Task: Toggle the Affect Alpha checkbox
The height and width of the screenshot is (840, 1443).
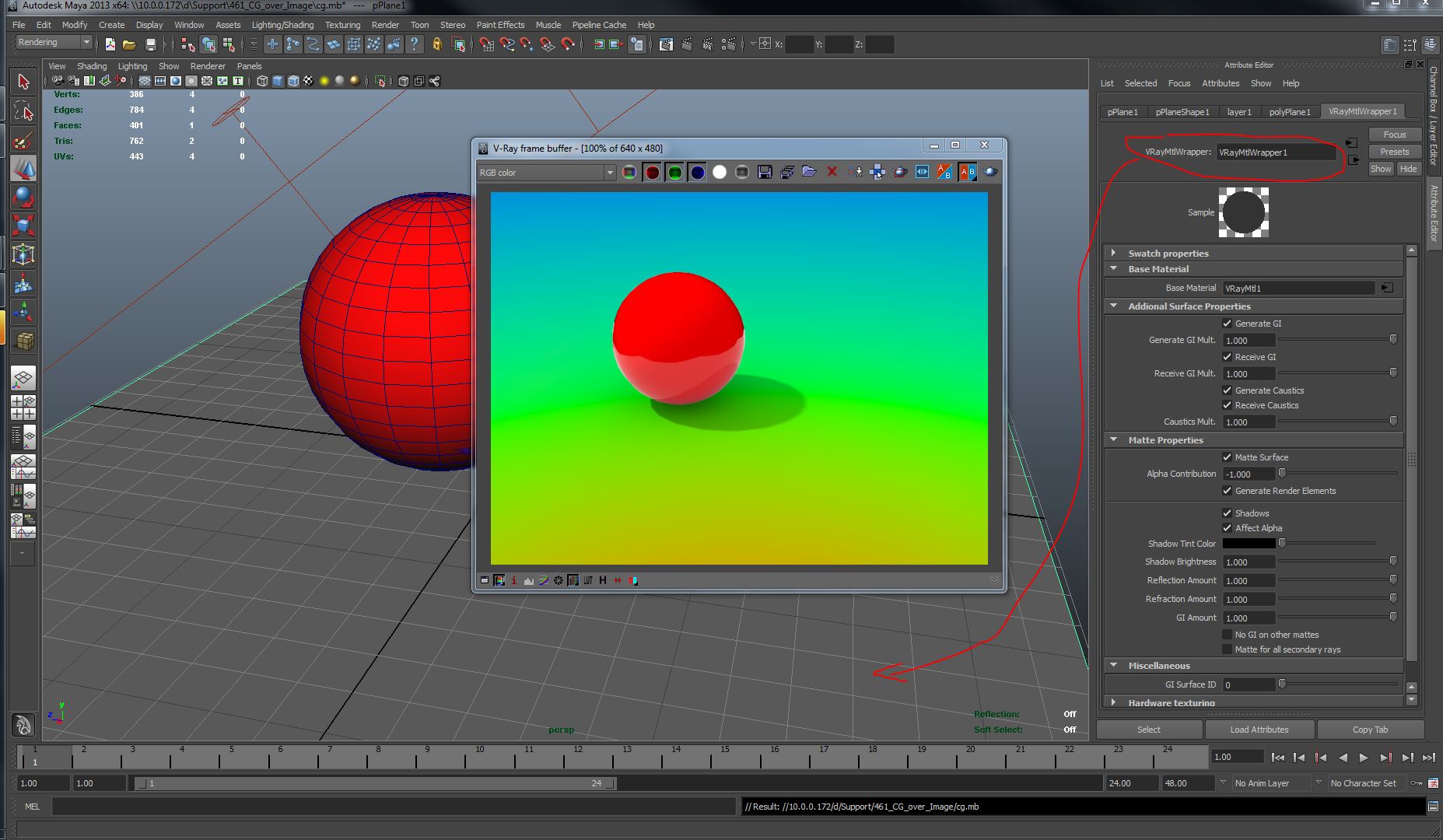Action: (1227, 528)
